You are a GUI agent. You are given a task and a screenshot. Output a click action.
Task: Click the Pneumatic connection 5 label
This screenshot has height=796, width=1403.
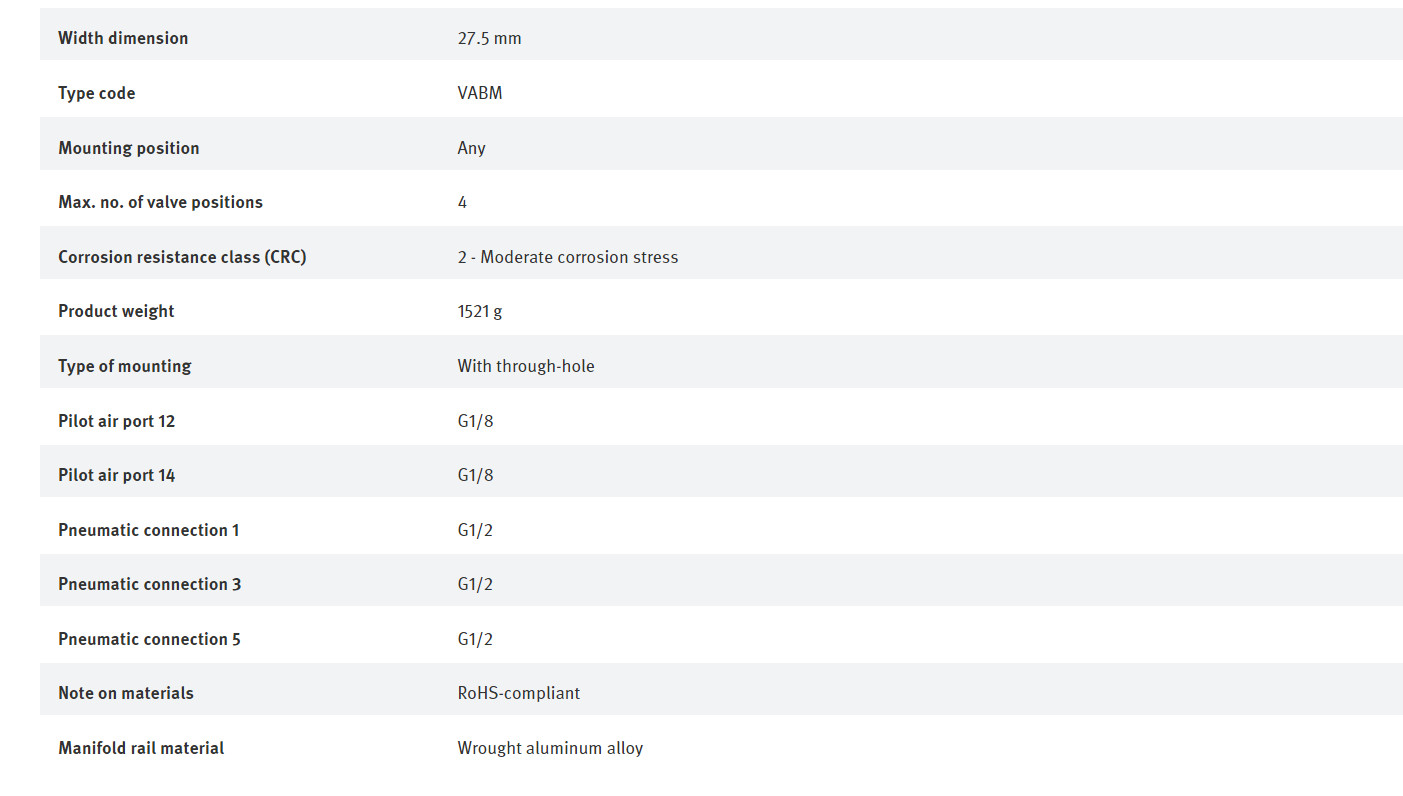[150, 639]
